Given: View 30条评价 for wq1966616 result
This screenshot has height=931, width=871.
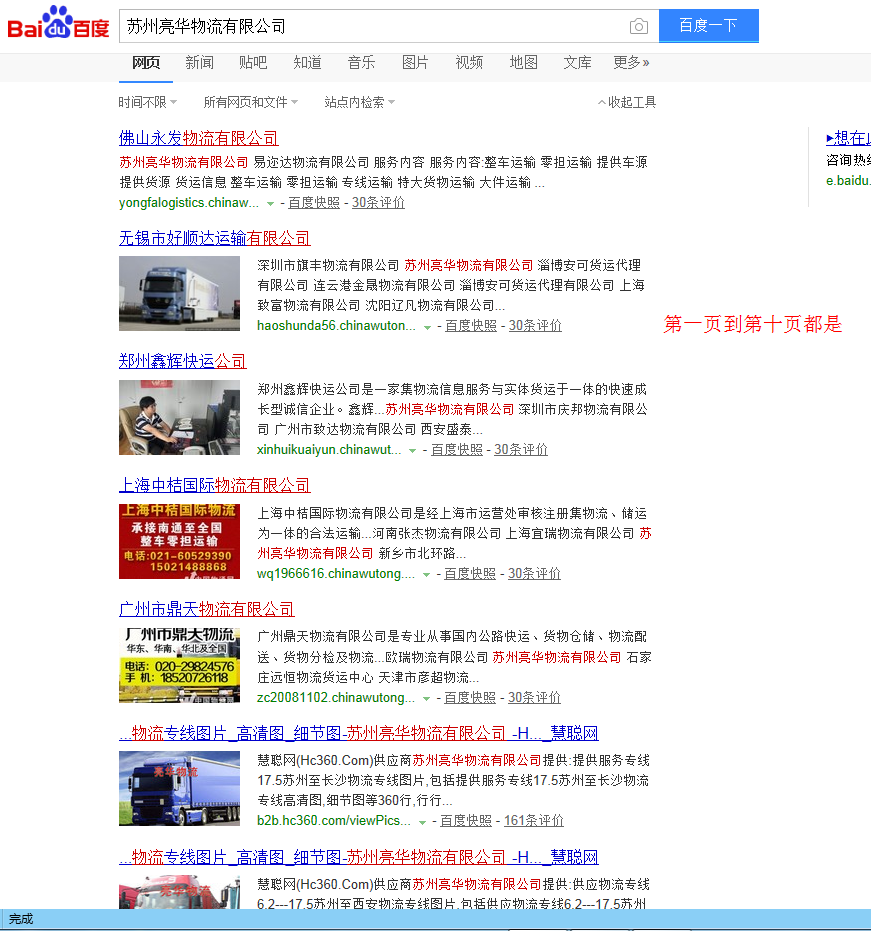Looking at the screenshot, I should click(x=534, y=574).
